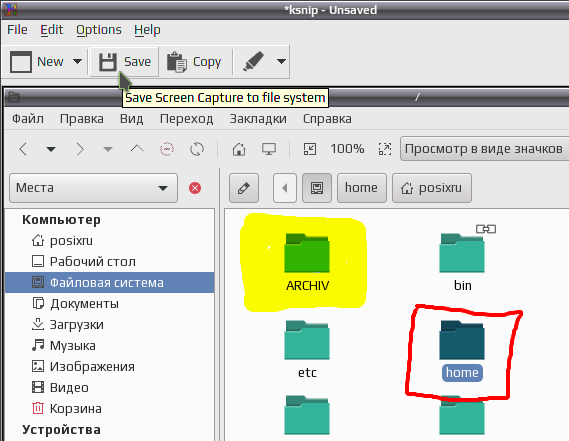Select Файловая система in the sidebar
The height and width of the screenshot is (441, 569).
tap(110, 283)
